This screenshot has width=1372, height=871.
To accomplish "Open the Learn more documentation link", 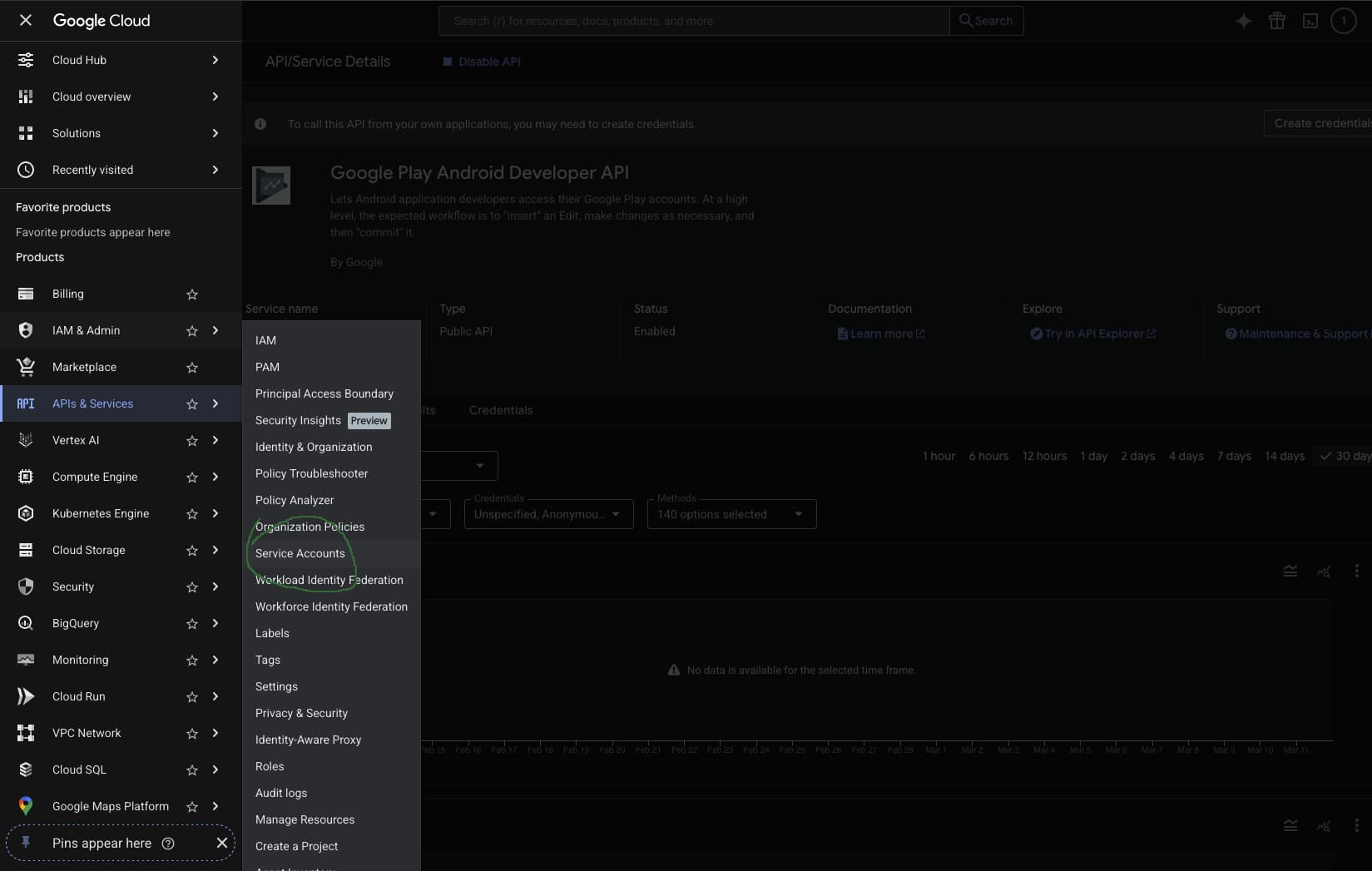I will pos(881,334).
